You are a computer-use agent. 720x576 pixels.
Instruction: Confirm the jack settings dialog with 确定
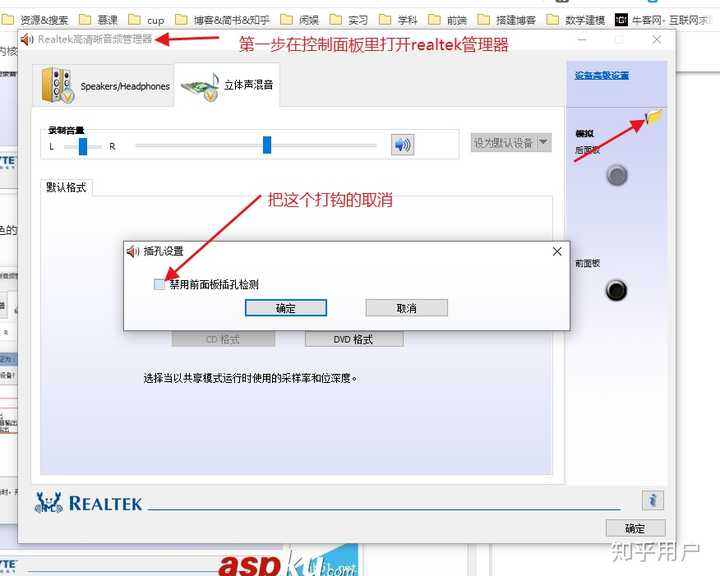tap(285, 308)
